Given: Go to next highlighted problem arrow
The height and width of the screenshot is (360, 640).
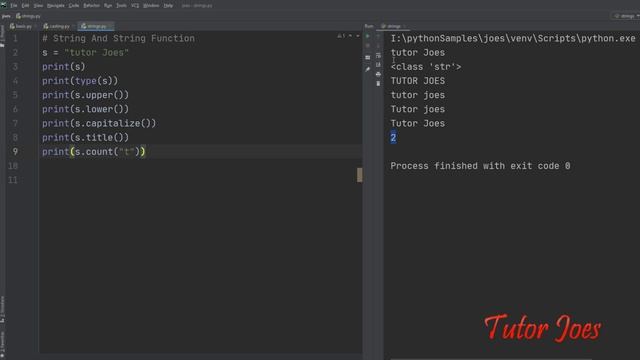Looking at the screenshot, I should click(x=358, y=36).
